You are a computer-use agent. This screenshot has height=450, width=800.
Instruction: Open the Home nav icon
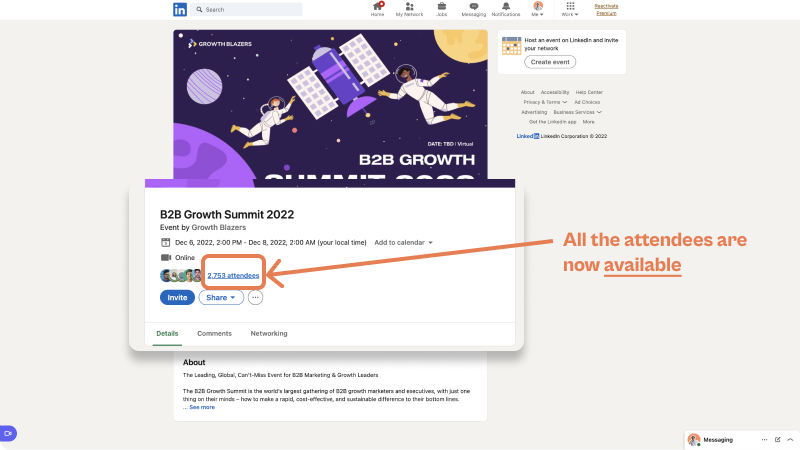(378, 9)
